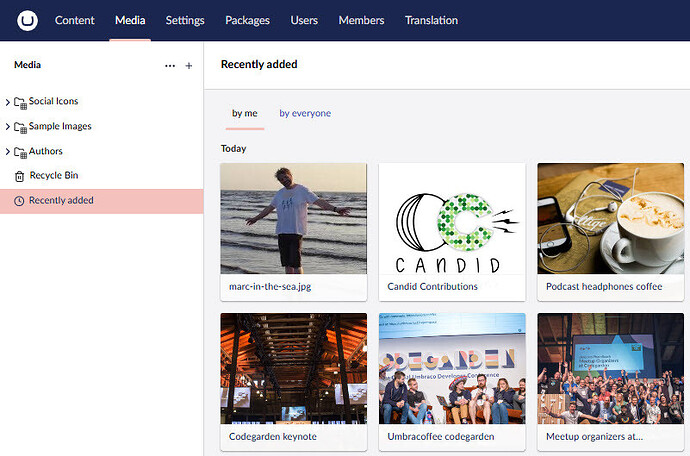
Task: Open the Candid logo image thumbnail
Action: point(452,219)
